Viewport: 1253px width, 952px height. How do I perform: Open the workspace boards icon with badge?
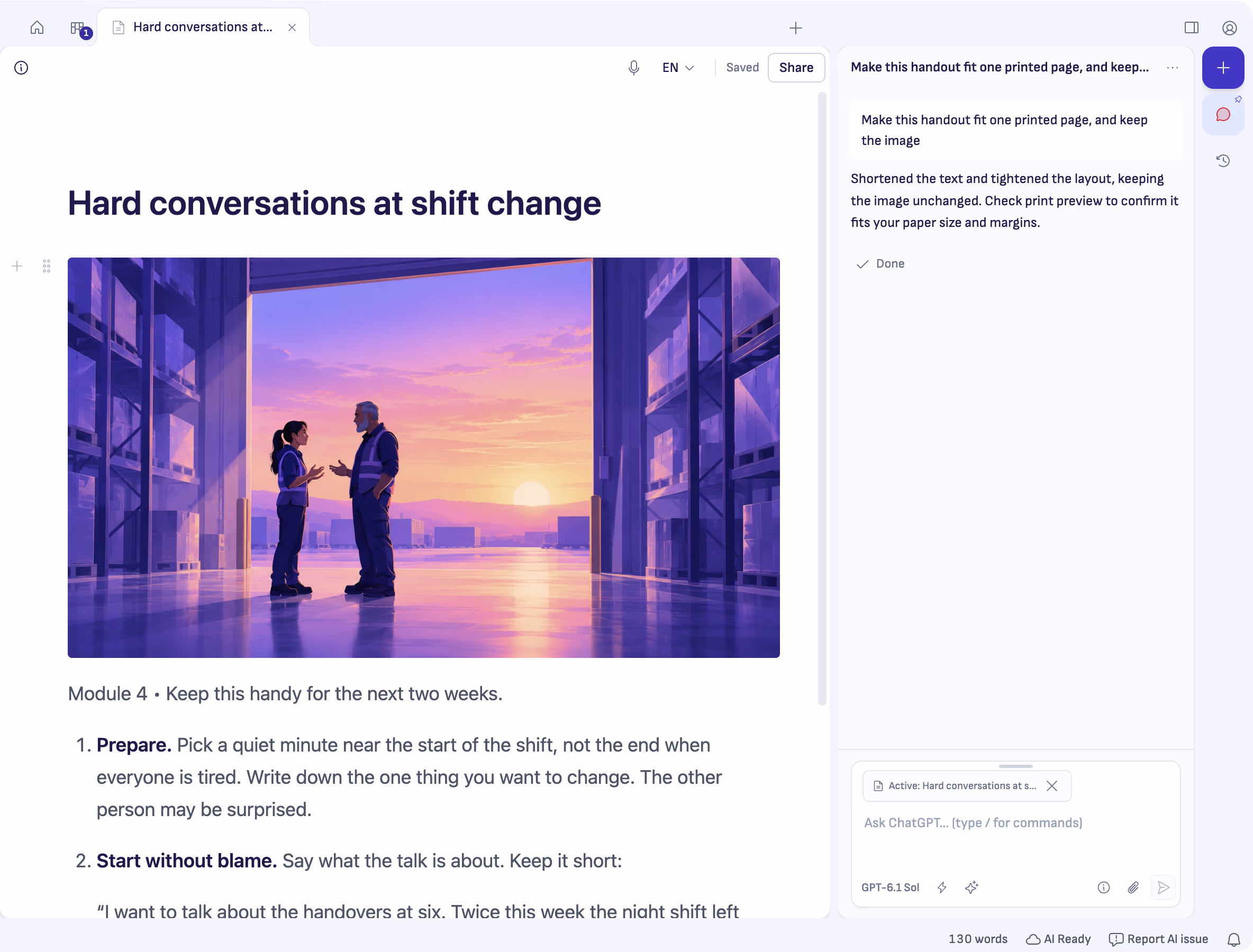[x=79, y=29]
